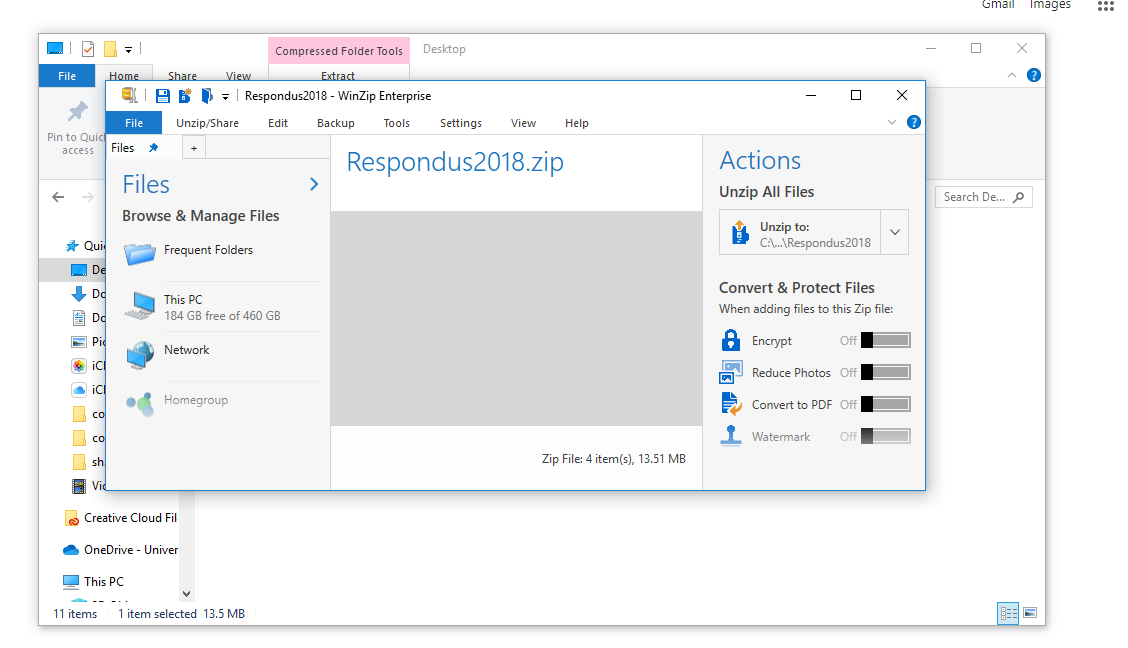Open the Extract tab in Explorer
Screen dimensions: 1128x648
[x=338, y=76]
